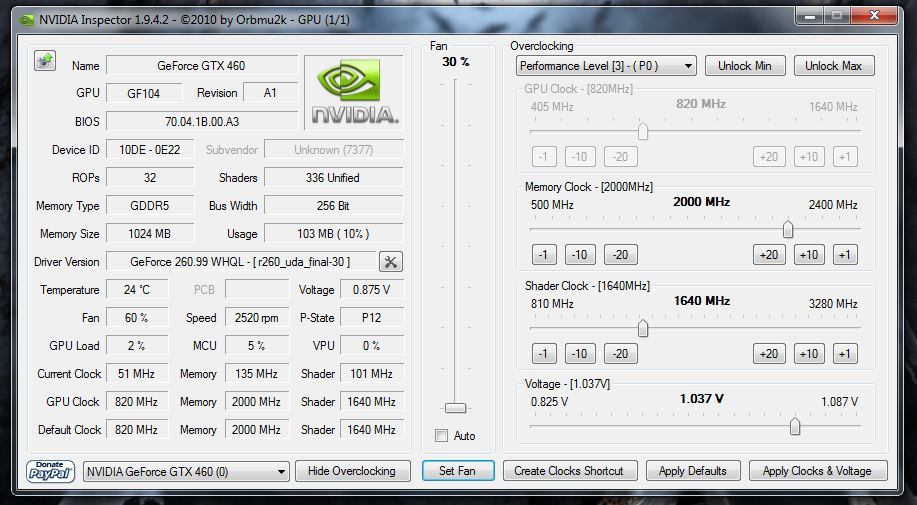The height and width of the screenshot is (505, 917).
Task: Click Apply Clocks & Voltage button
Action: (x=817, y=471)
